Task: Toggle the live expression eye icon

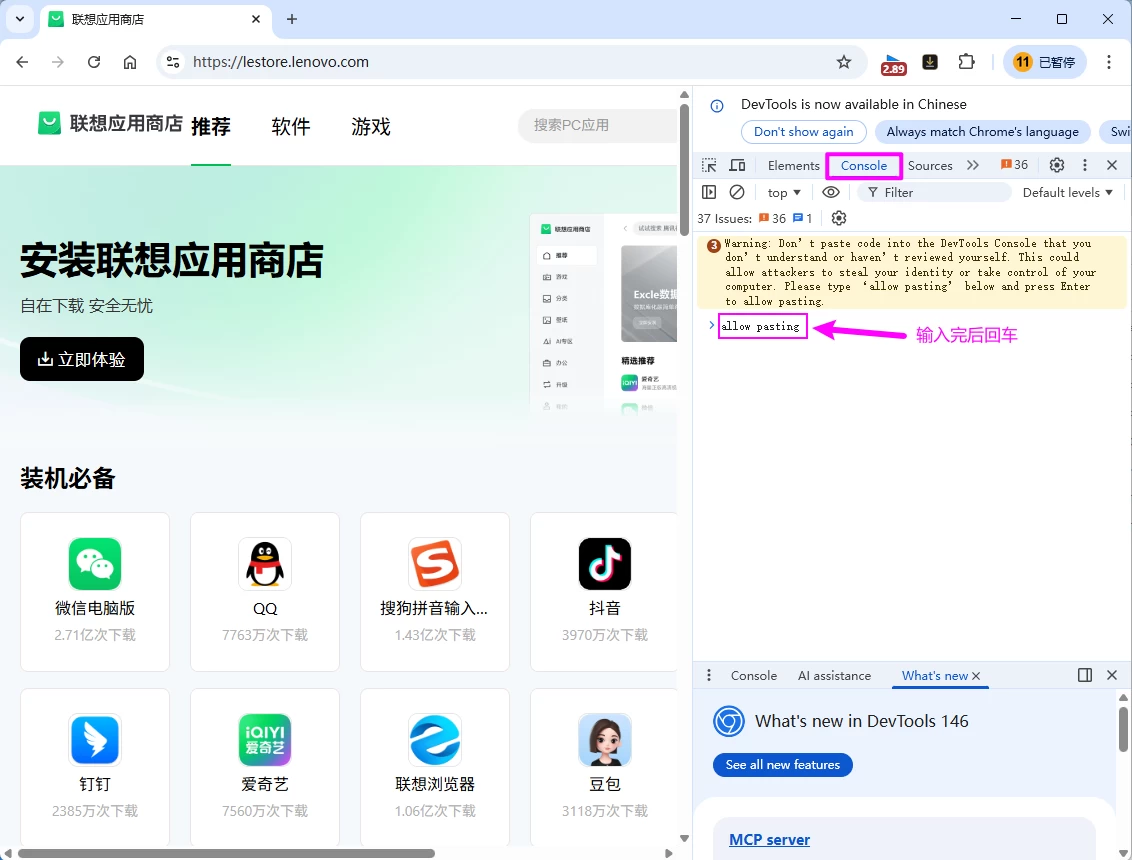Action: 831,192
